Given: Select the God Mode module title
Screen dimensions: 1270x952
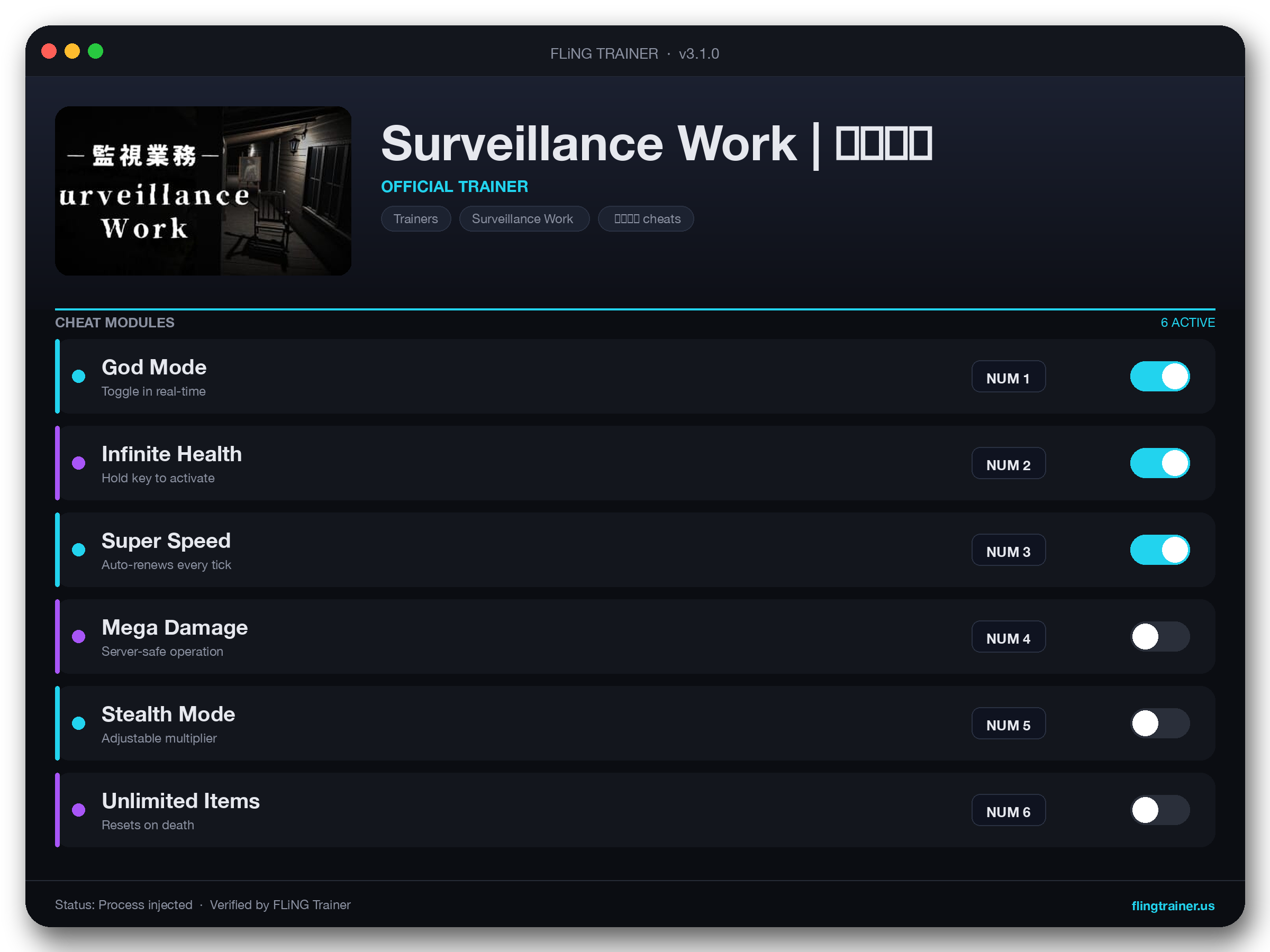Looking at the screenshot, I should pos(154,367).
